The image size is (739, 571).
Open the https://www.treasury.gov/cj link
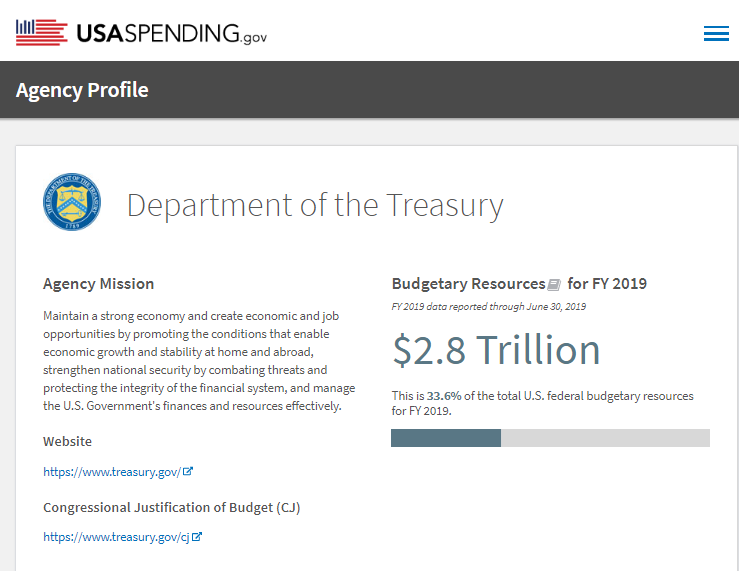(116, 537)
